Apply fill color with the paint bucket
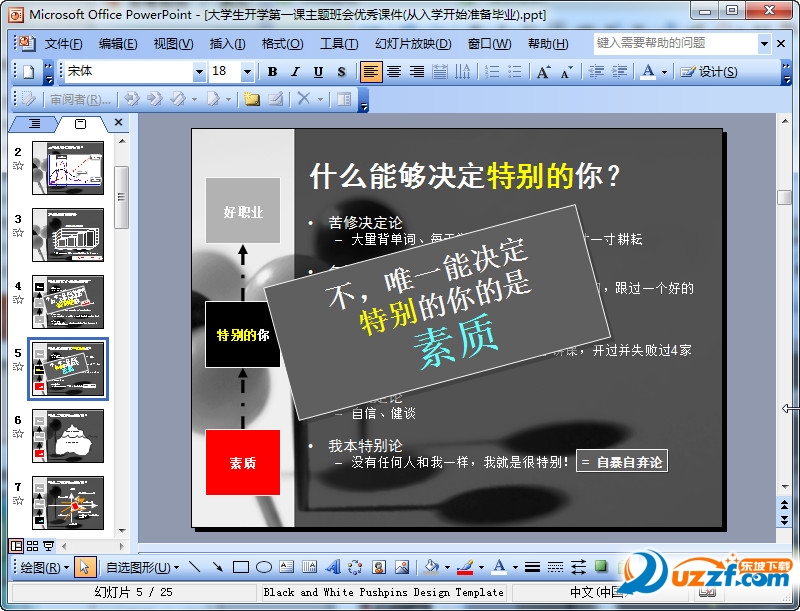Viewport: 800px width, 611px height. click(432, 567)
